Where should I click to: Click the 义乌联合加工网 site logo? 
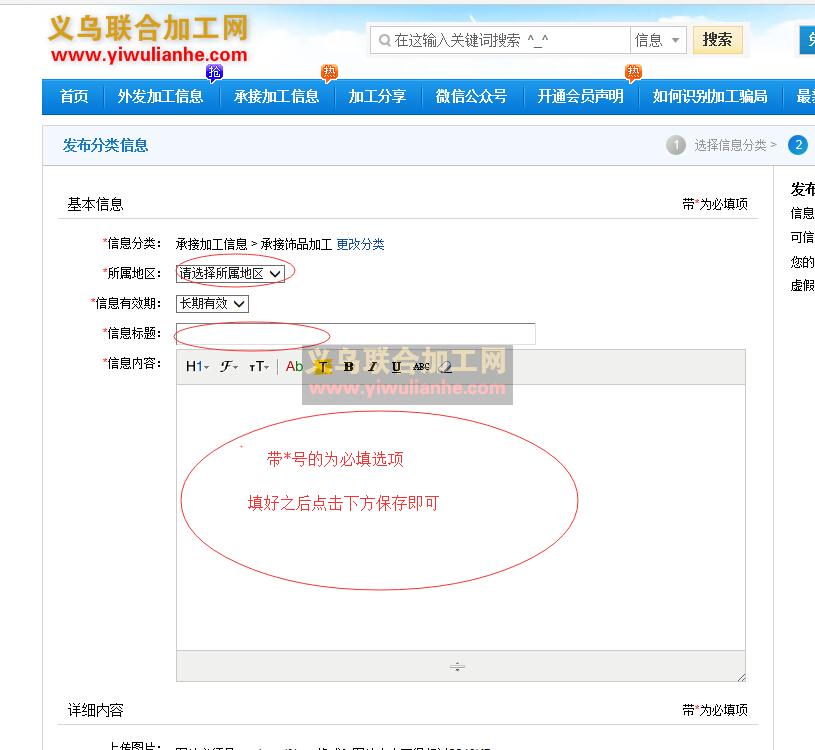149,38
